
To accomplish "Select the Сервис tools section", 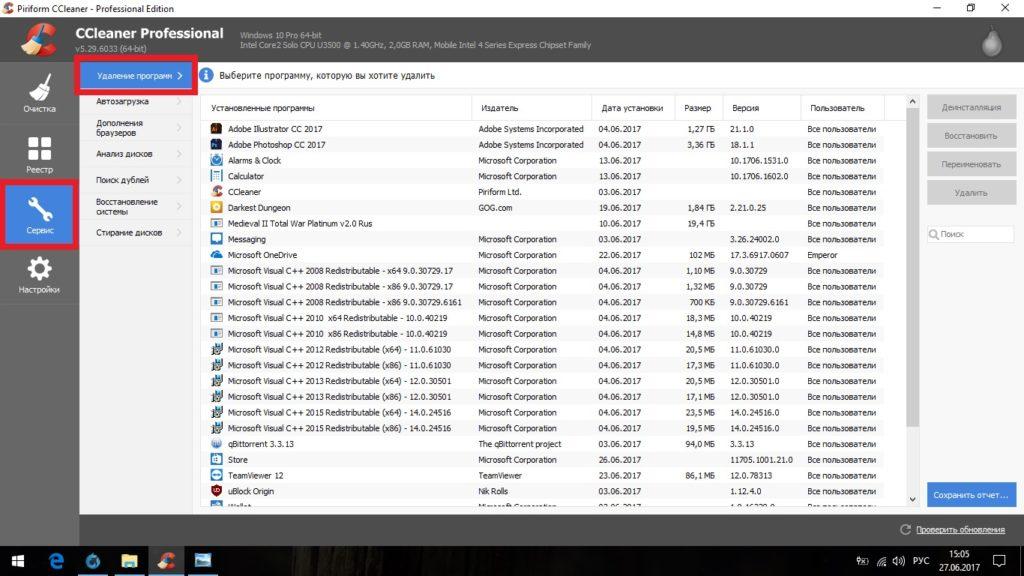I will point(39,215).
